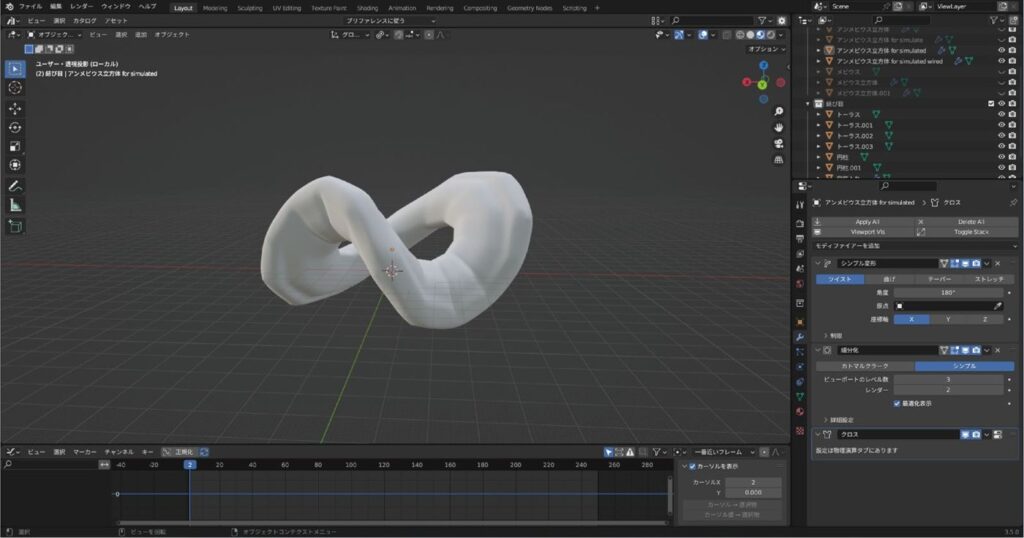Select the 曲げ deform mode
The width and height of the screenshot is (1024, 538).
pyautogui.click(x=889, y=279)
